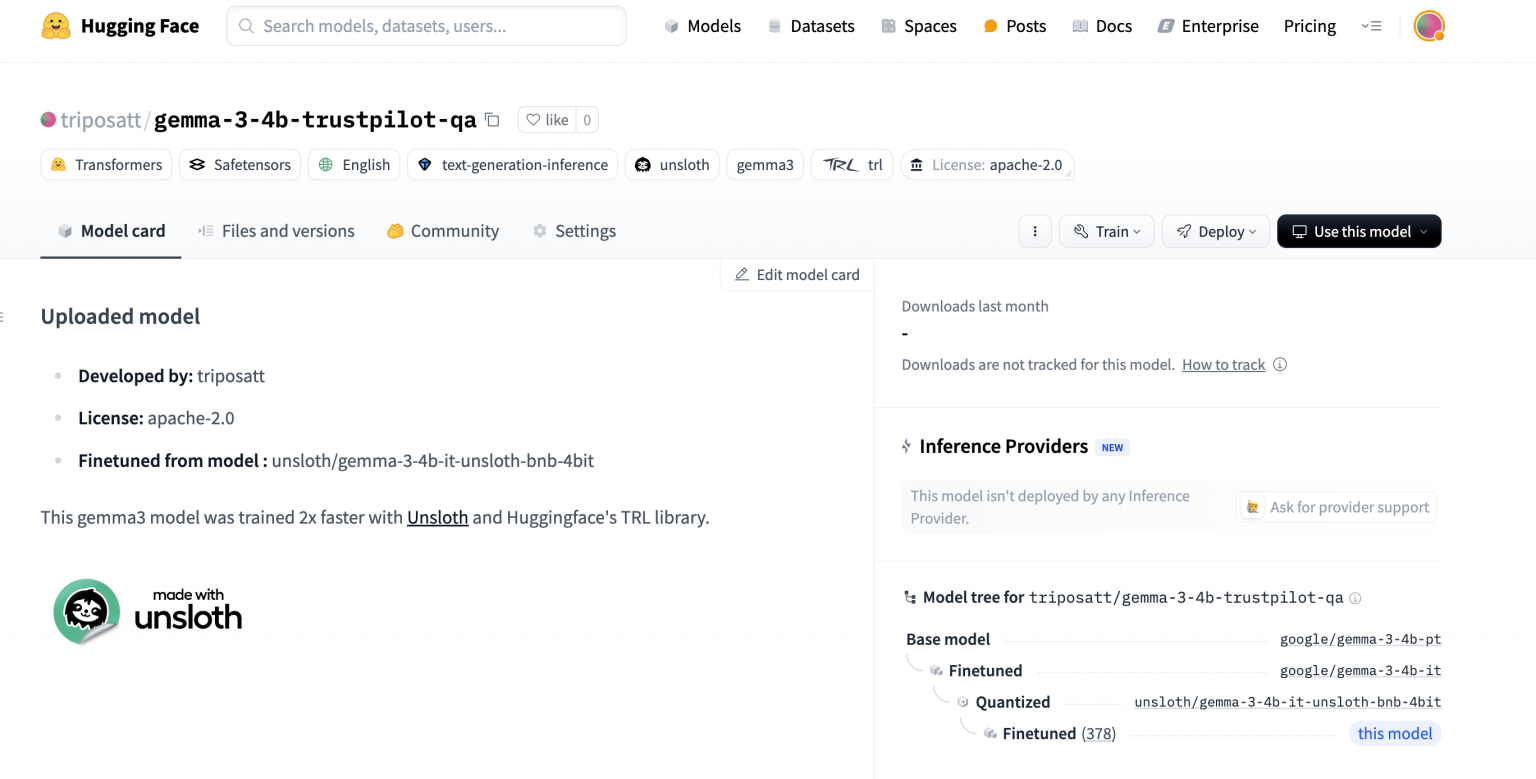Click the info icon next to Model tree heading
1536x779 pixels.
tap(1356, 597)
